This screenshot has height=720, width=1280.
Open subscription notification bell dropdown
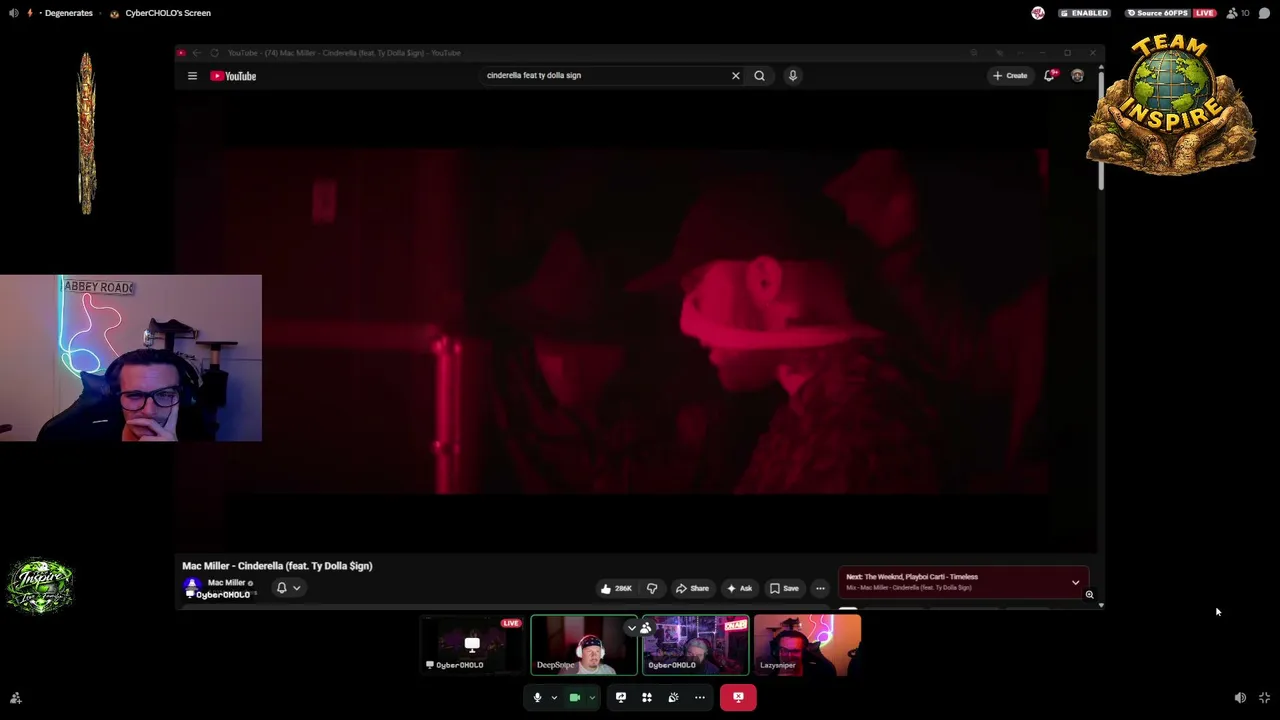287,588
